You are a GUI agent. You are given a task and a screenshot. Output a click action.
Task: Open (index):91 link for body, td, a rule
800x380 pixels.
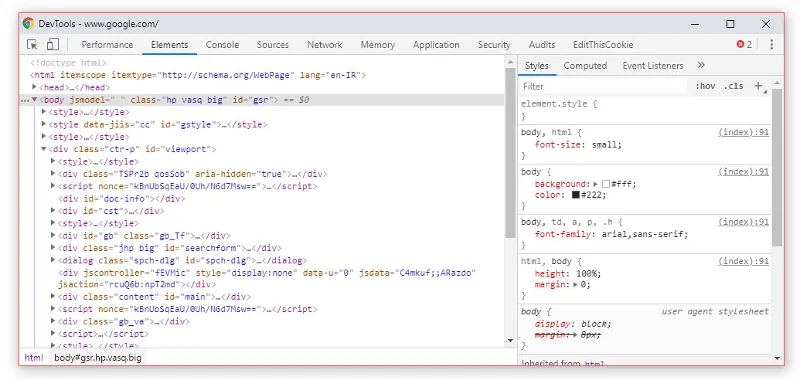pyautogui.click(x=743, y=222)
